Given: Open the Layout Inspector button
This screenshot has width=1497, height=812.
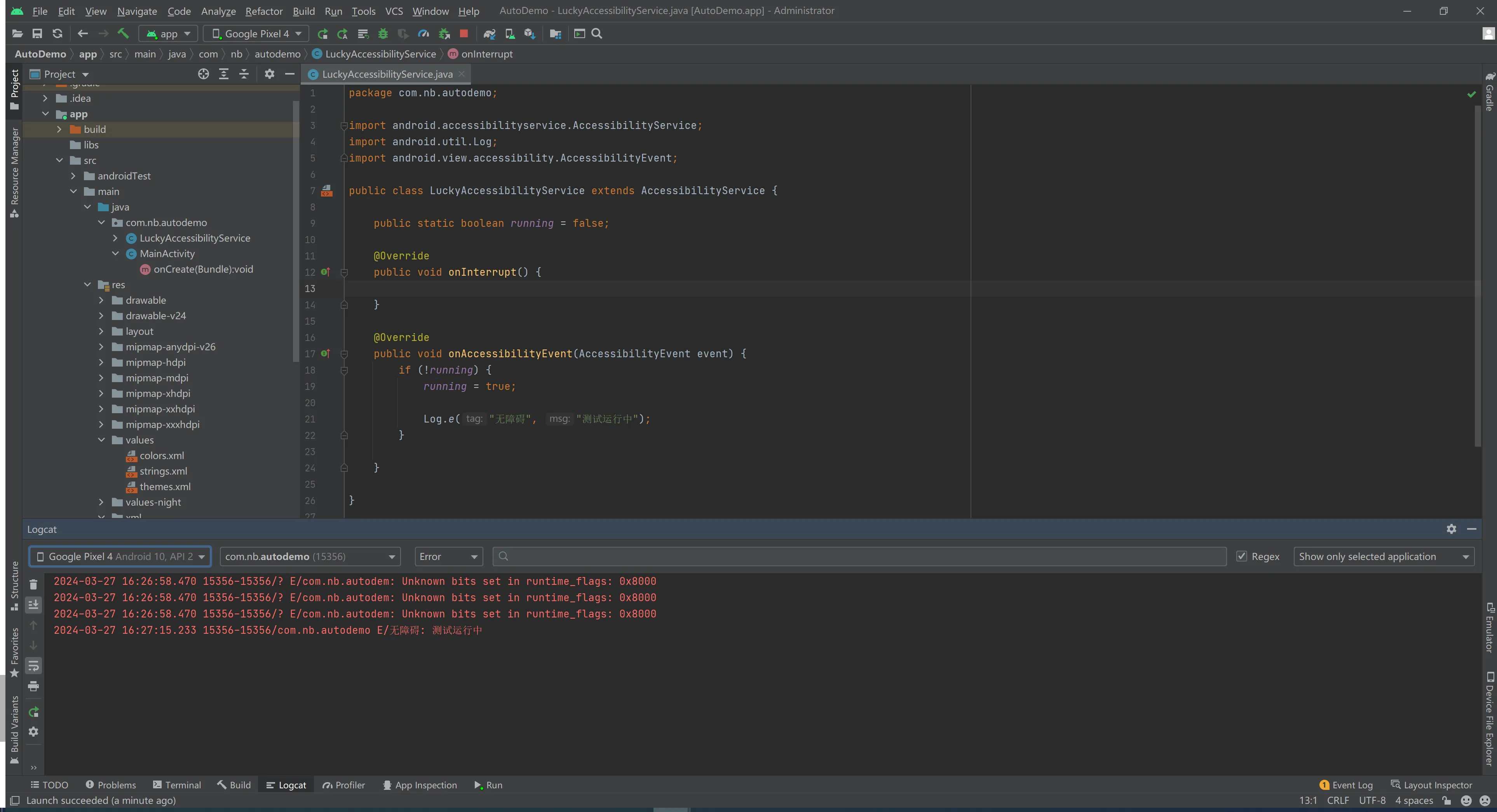Looking at the screenshot, I should pyautogui.click(x=1431, y=785).
